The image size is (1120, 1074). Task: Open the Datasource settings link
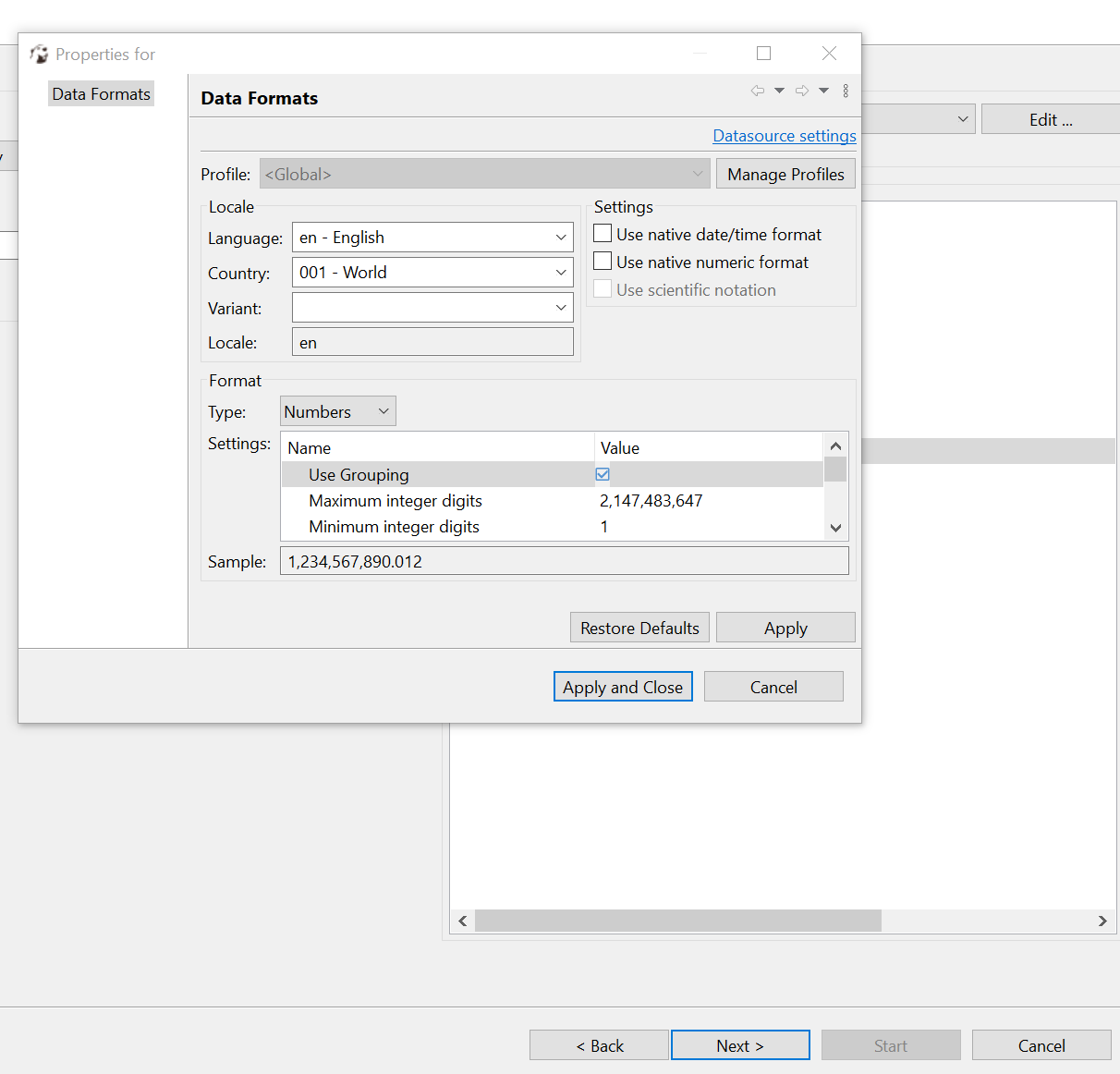point(784,135)
